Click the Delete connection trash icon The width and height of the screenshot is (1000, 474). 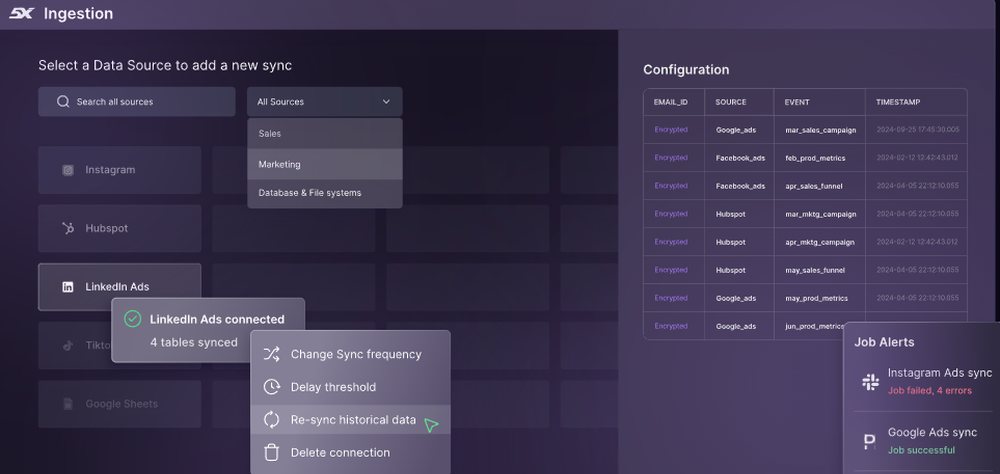point(272,452)
